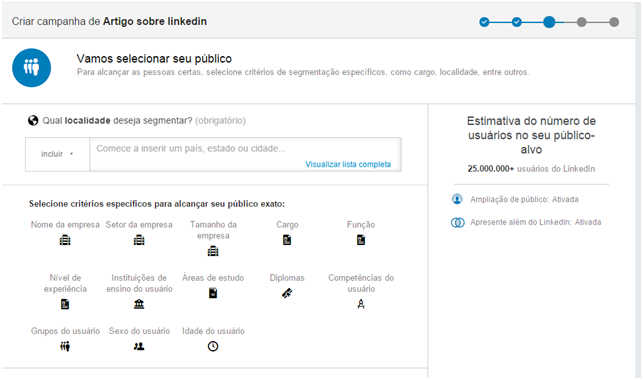Select Idade do usuário label

click(x=213, y=331)
